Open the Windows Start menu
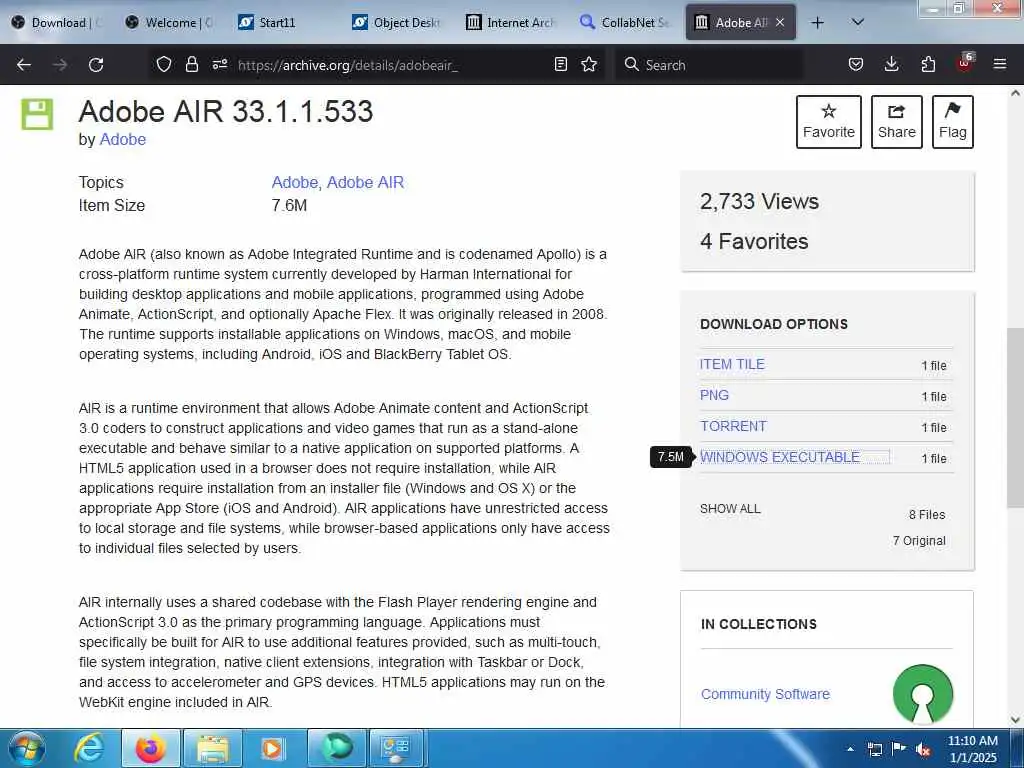 [27, 748]
